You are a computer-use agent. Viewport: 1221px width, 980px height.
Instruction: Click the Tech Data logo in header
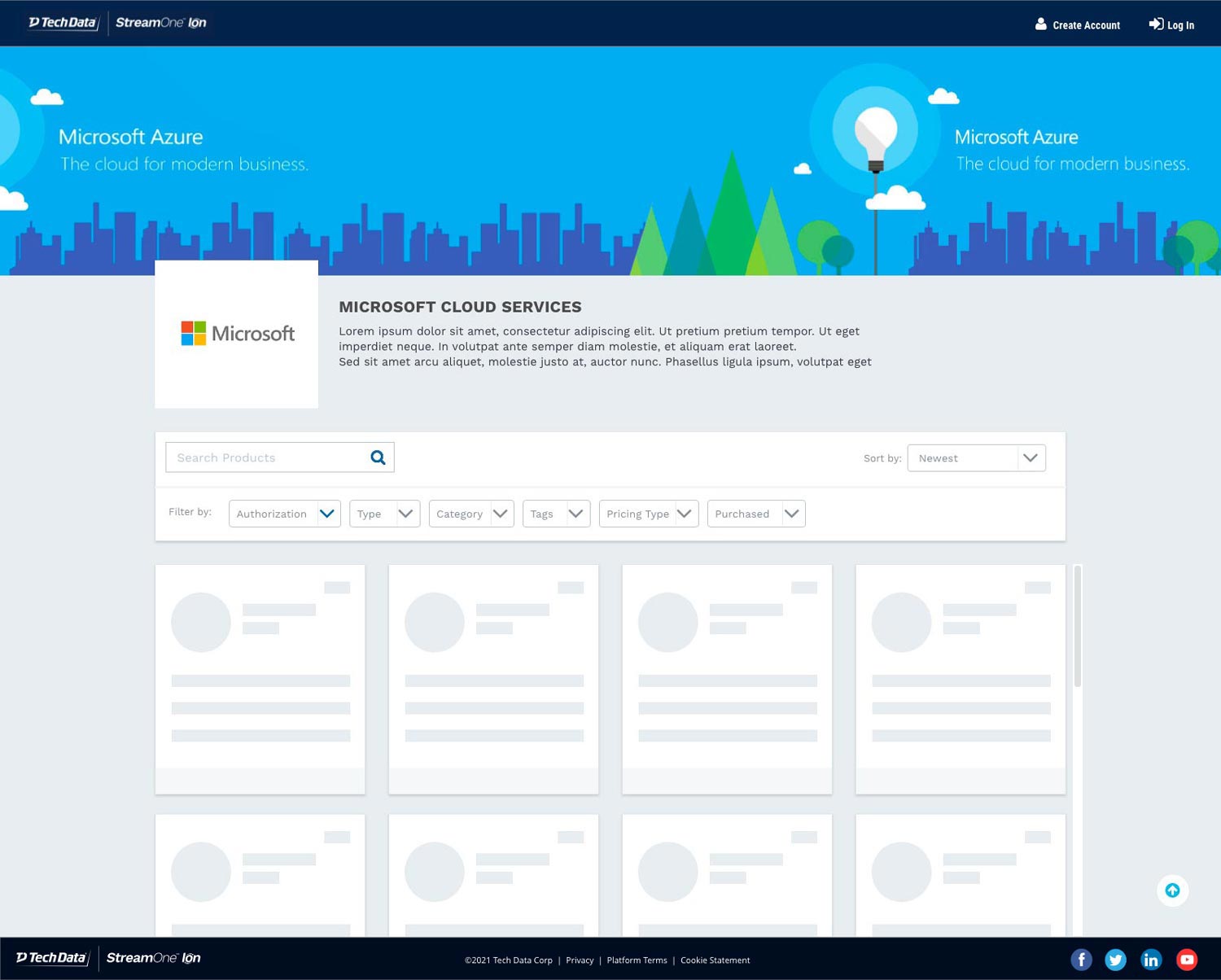[63, 23]
